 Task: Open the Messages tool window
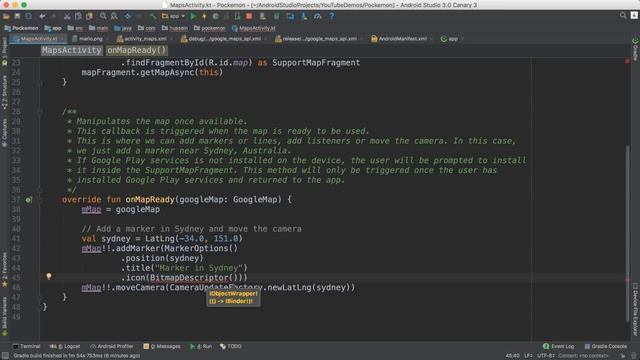click(162, 346)
